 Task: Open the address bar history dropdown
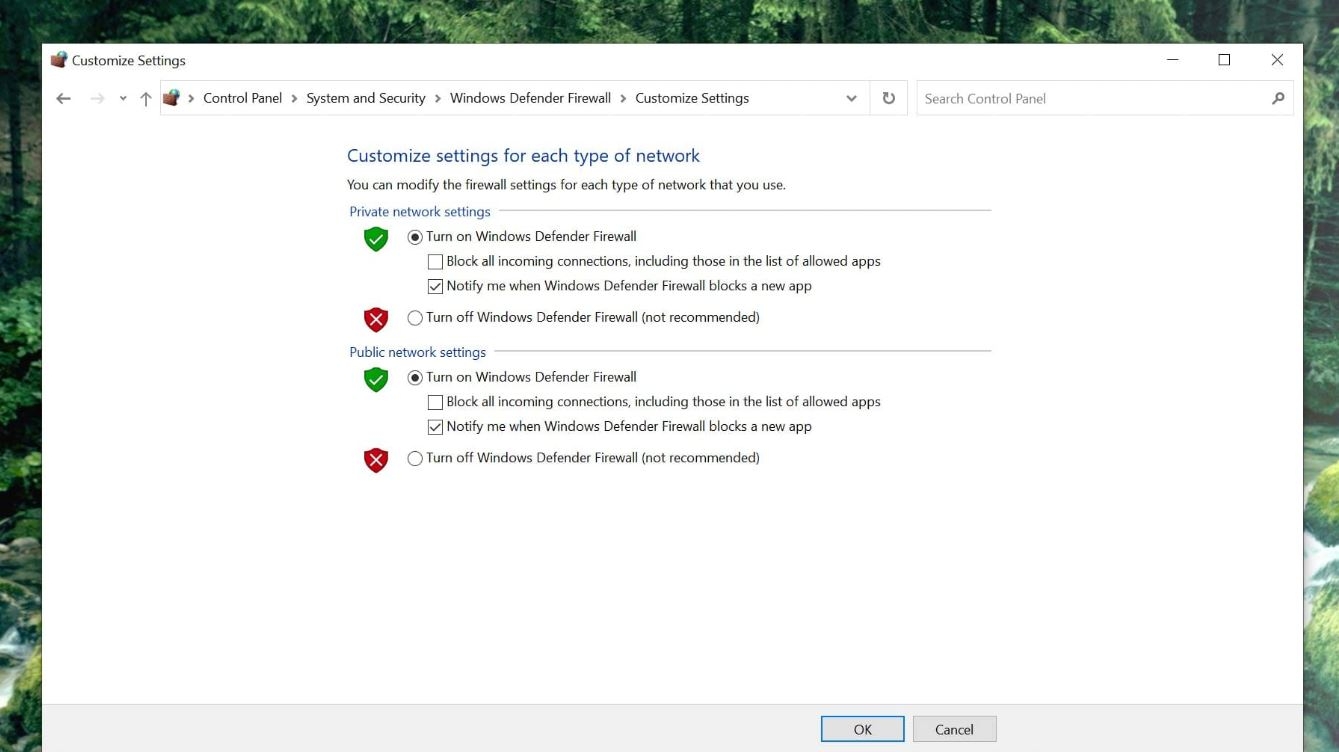[851, 98]
